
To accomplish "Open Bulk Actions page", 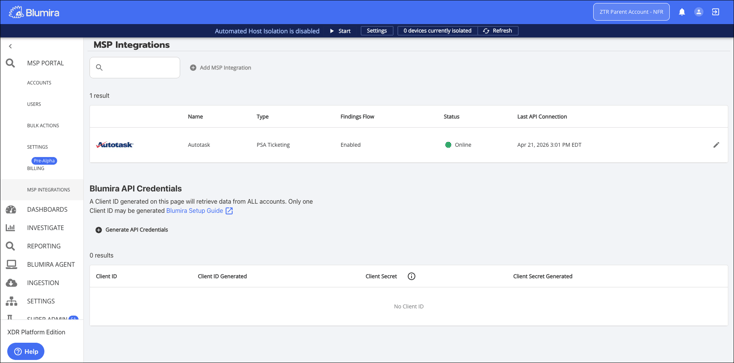I will (43, 126).
